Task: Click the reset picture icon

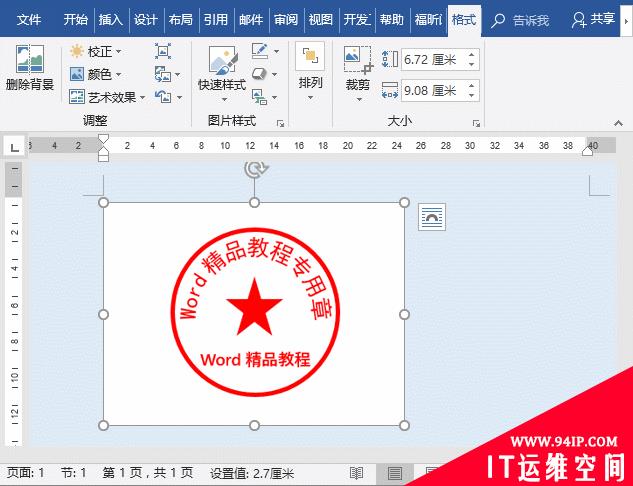Action: (163, 97)
